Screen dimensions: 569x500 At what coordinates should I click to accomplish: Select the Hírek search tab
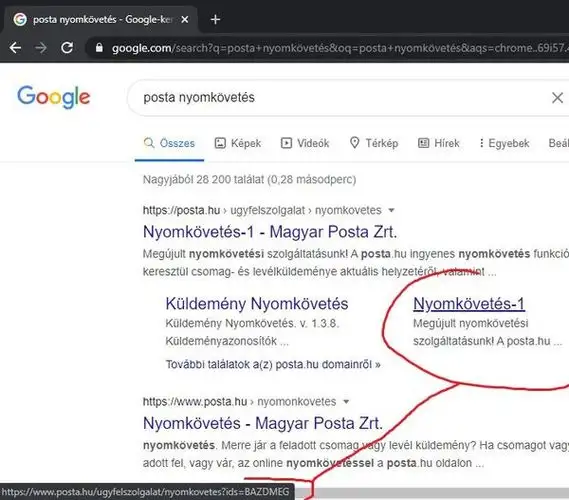(439, 143)
